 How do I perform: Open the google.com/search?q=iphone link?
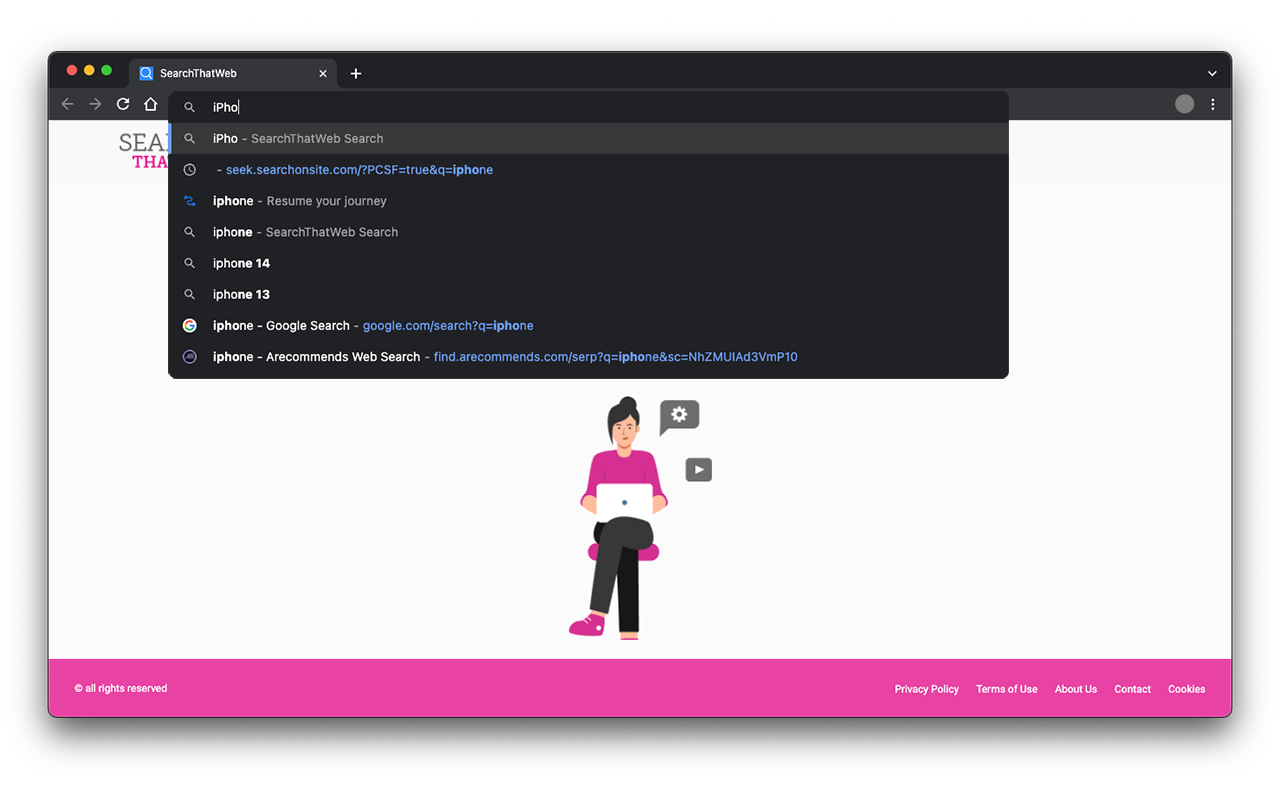[448, 325]
